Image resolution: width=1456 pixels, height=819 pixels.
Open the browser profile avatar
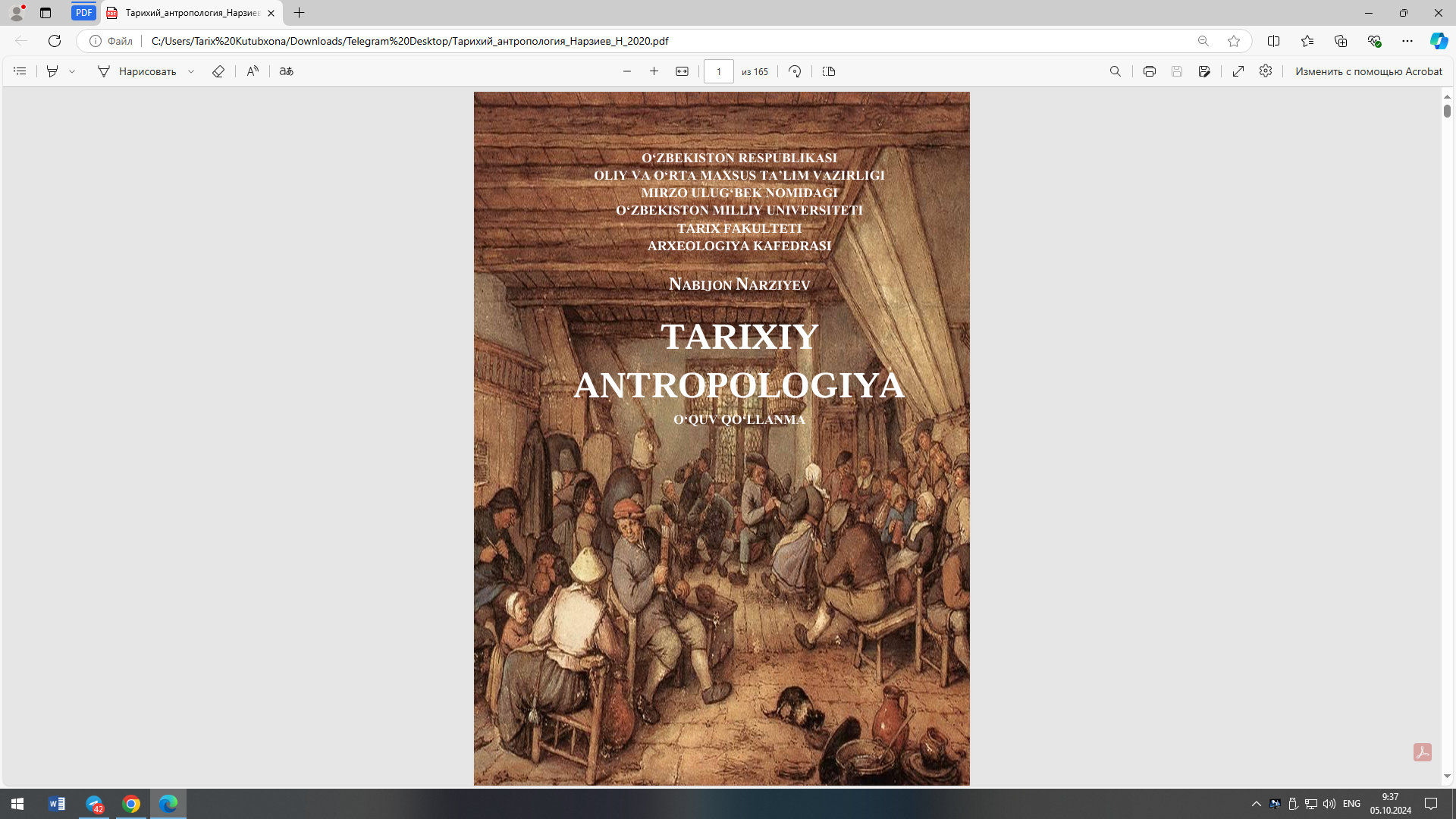coord(17,13)
